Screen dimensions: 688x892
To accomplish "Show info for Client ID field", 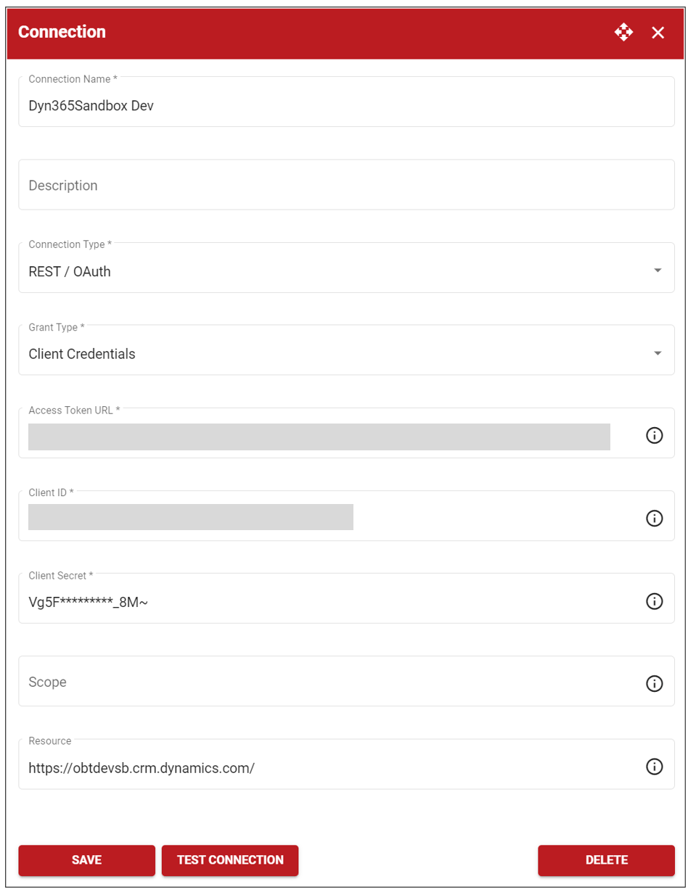I will click(x=654, y=518).
